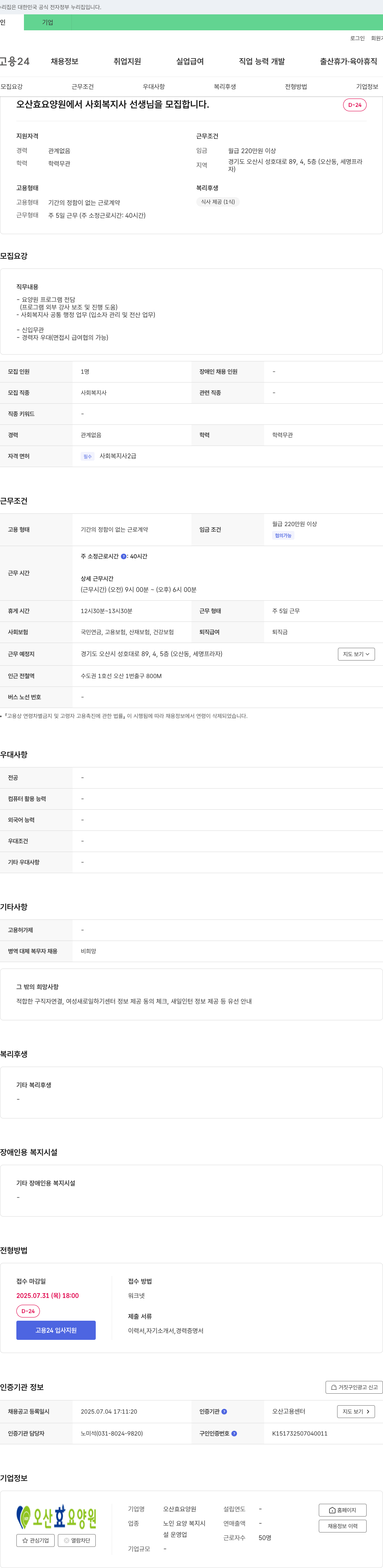Viewport: 383px width, 1568px height.
Task: Click the 협의가능 tag under 임금 조건
Action: [x=283, y=536]
